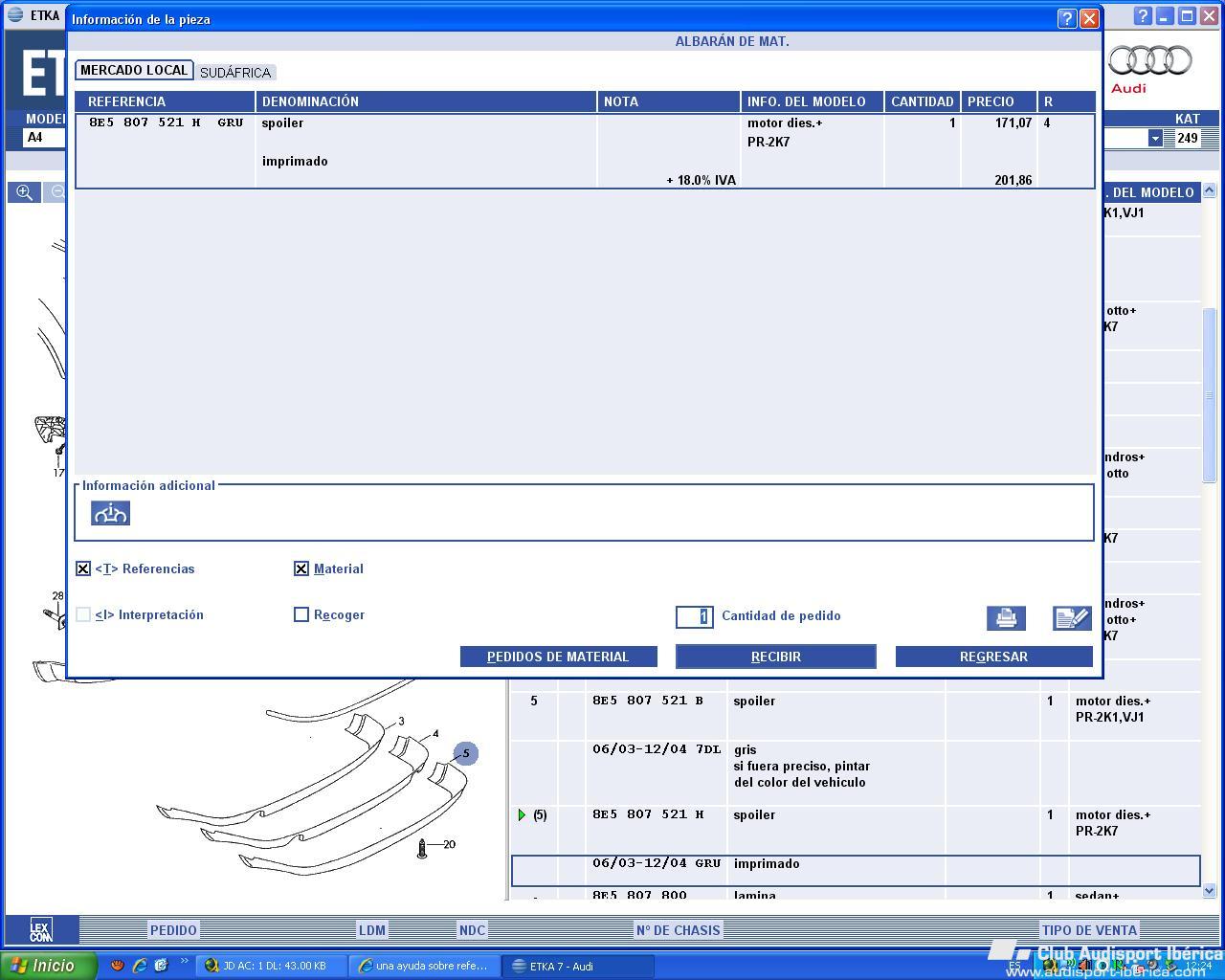Click the A4 model field
The height and width of the screenshot is (980, 1225).
point(44,138)
